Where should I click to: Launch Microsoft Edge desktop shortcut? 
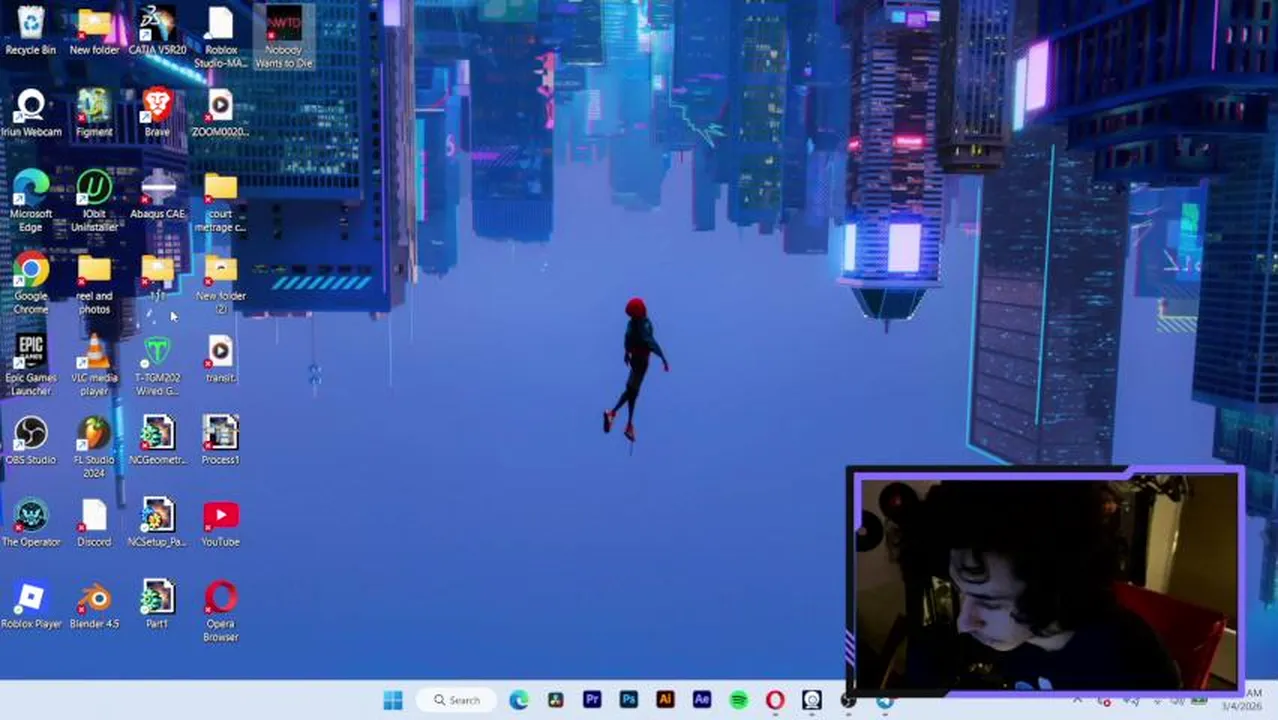[31, 202]
